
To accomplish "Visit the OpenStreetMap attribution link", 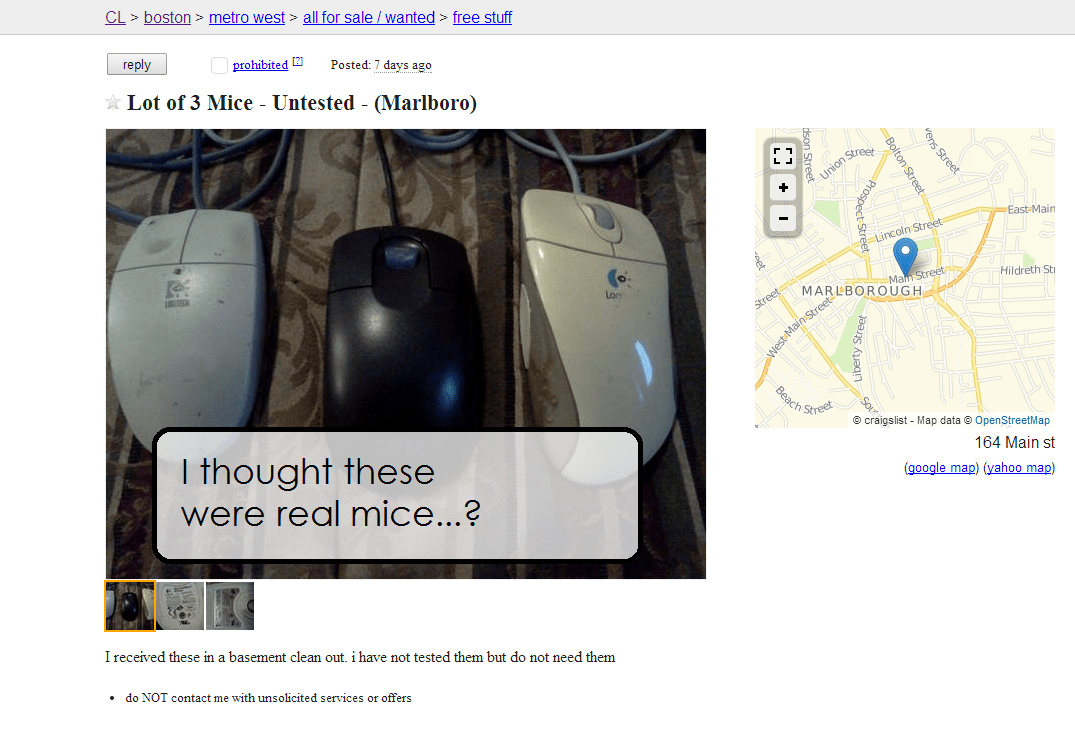I will 1012,420.
